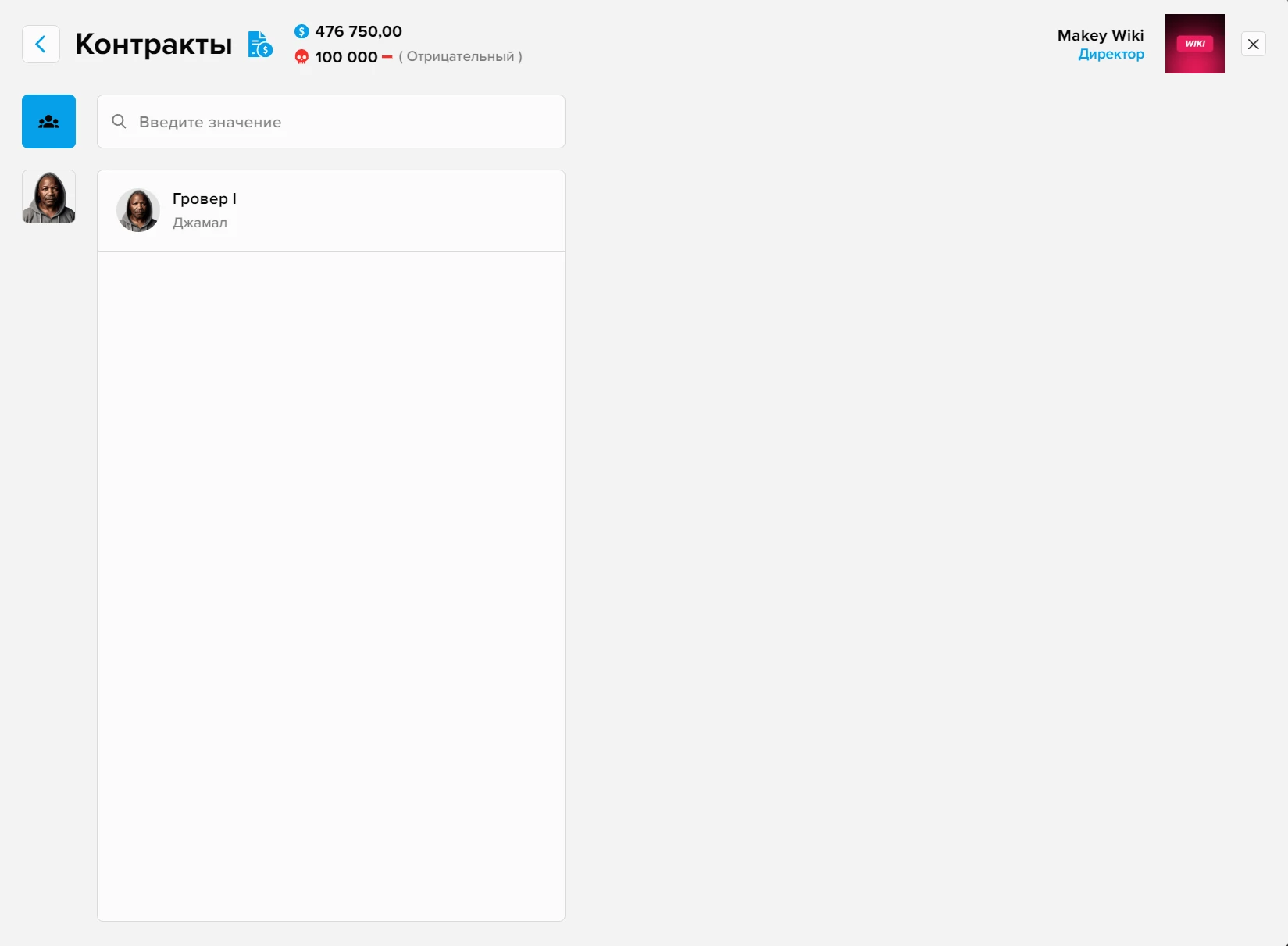Click the Контракты page heading
1288x946 pixels.
click(x=154, y=45)
